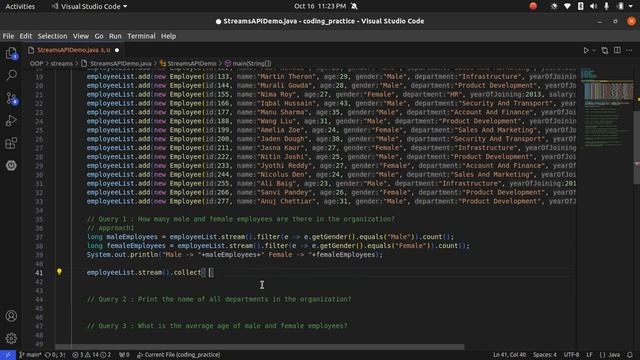Click the battery icon in system tray
Screen dimensions: 640x360
pos(620,6)
